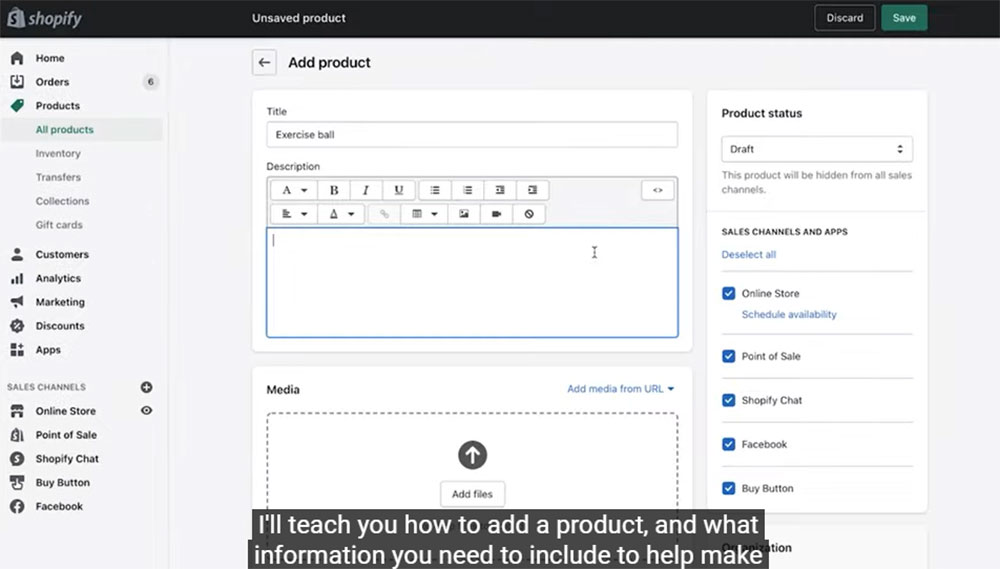Open the Product status Draft dropdown
Screen dimensions: 1000x569
817,149
